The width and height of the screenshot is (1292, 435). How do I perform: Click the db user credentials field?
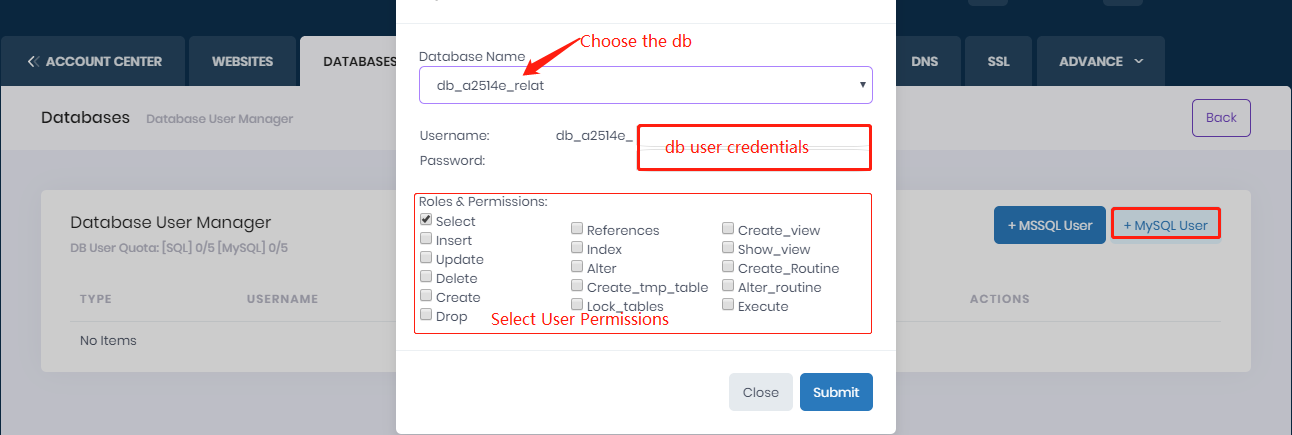754,148
